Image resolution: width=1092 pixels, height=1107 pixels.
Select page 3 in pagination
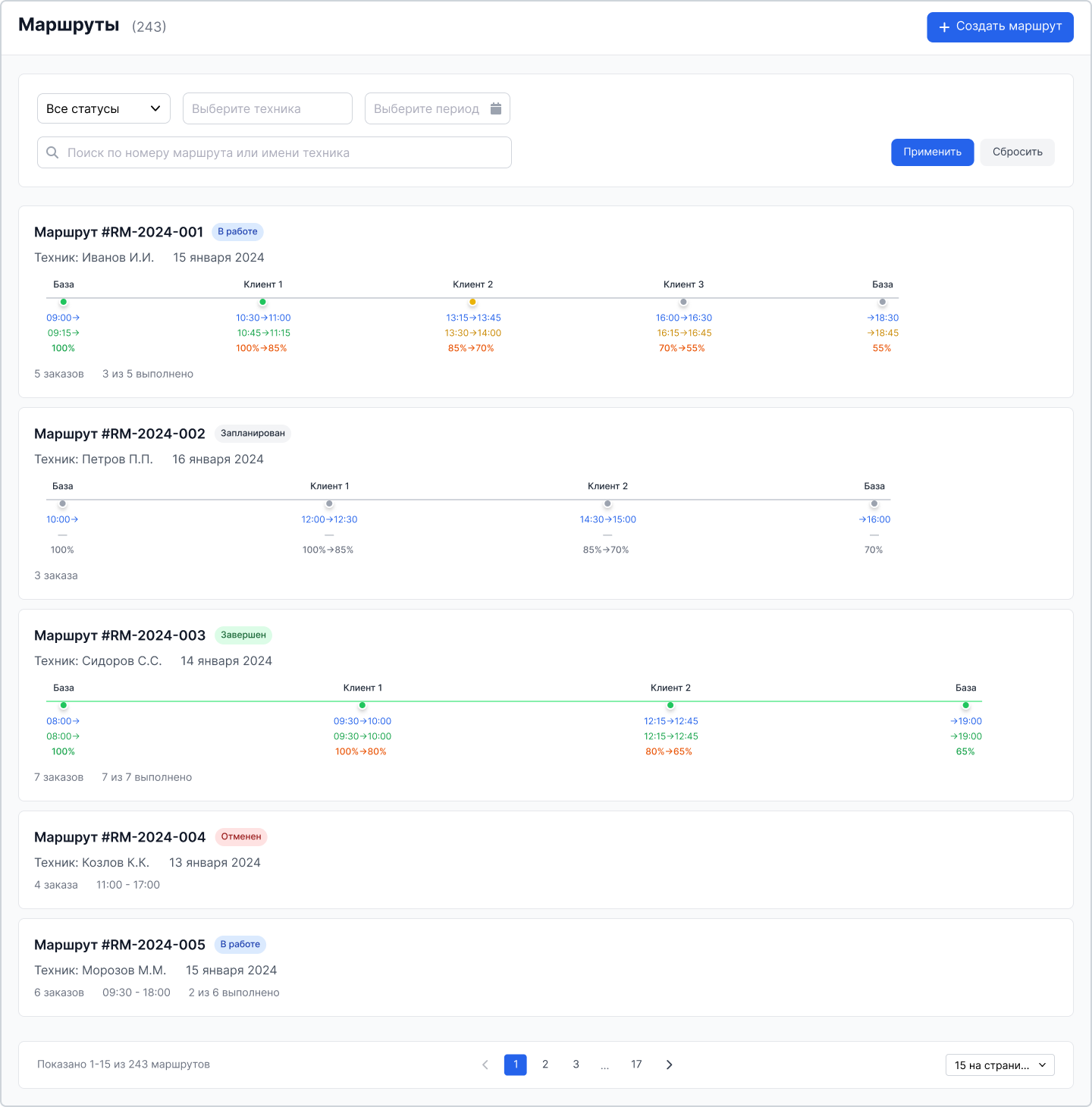pos(576,1065)
